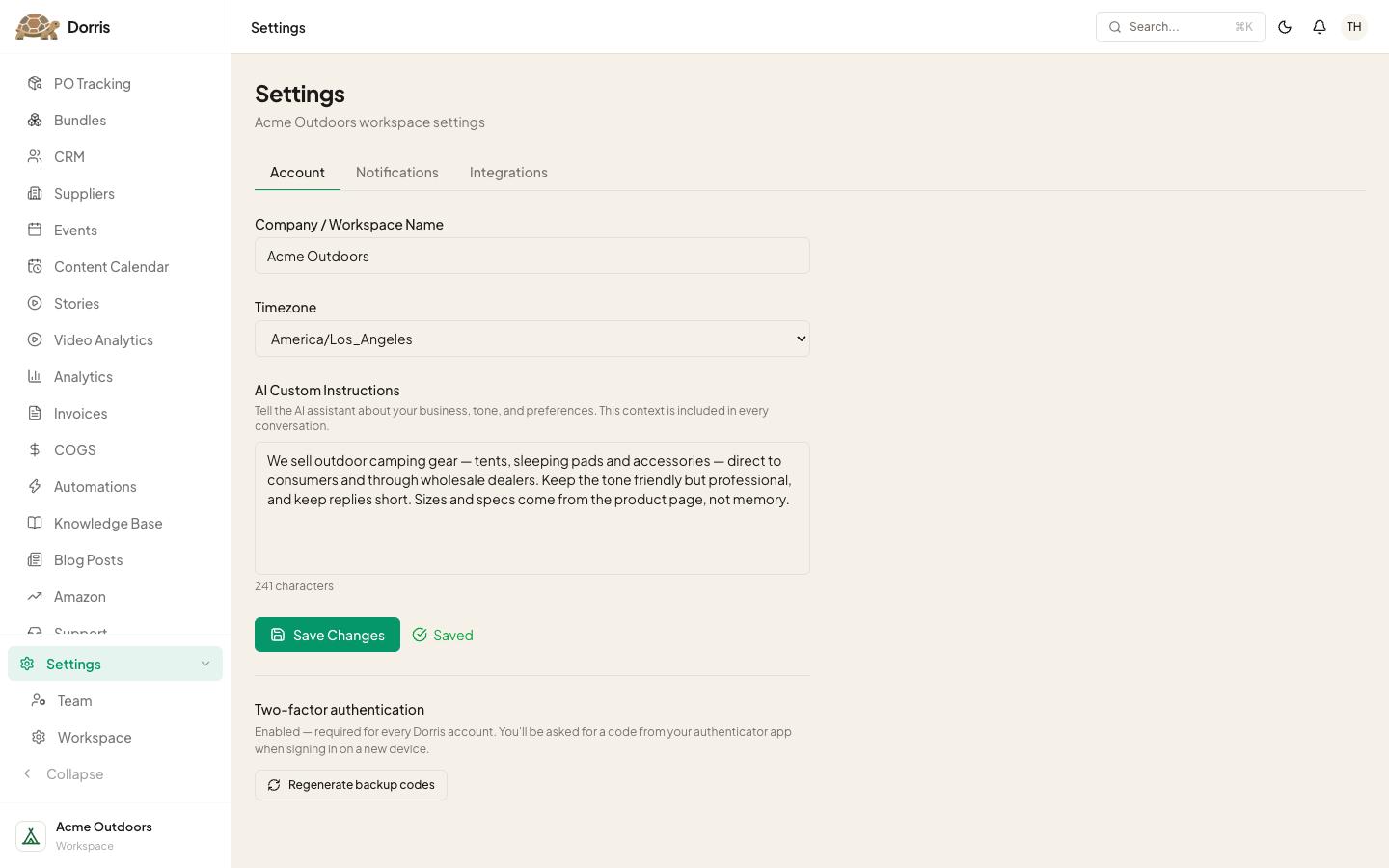Switch to the Notifications tab

tap(397, 173)
